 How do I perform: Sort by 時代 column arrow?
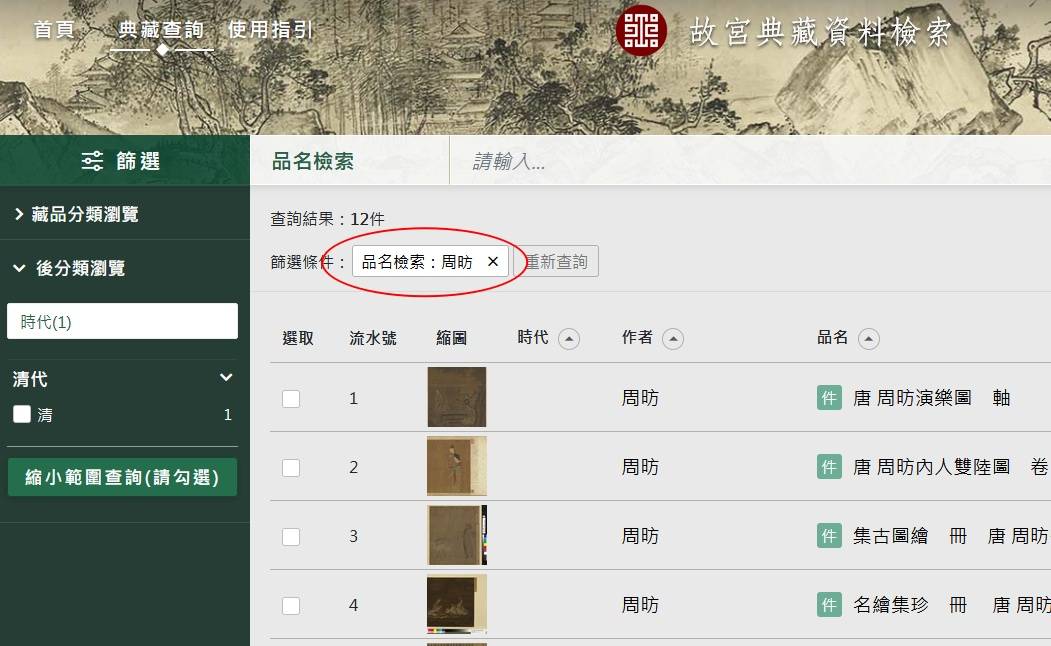point(569,339)
